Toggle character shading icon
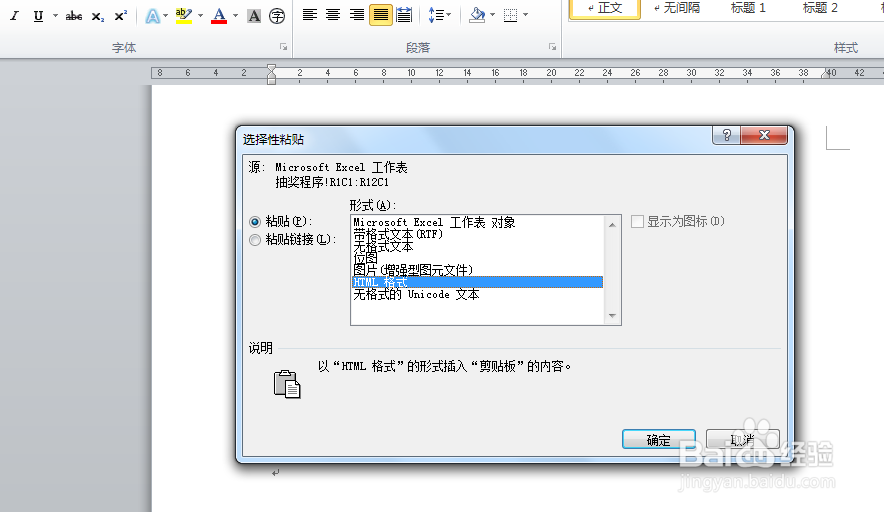884x512 pixels. [x=254, y=16]
